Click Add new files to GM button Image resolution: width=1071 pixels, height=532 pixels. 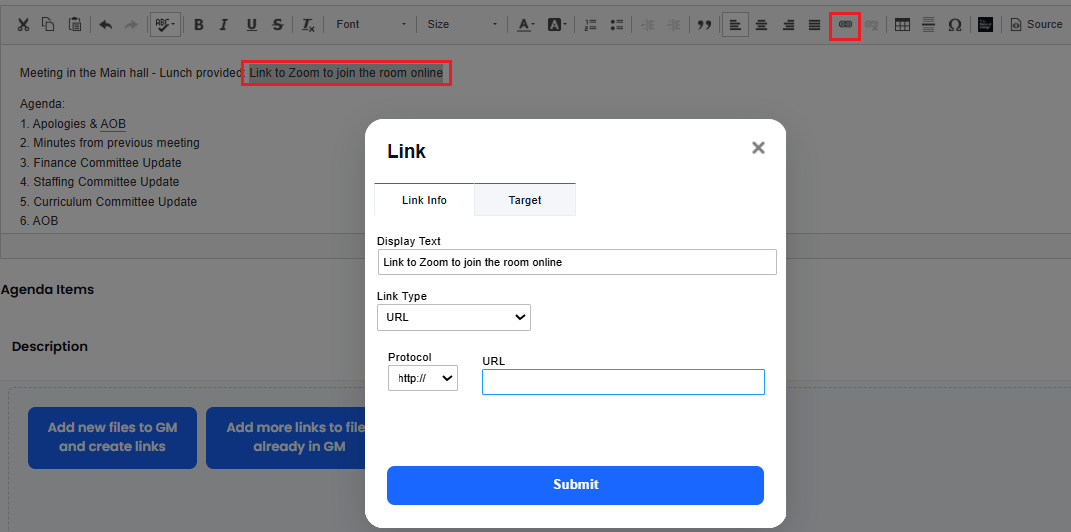pos(113,438)
